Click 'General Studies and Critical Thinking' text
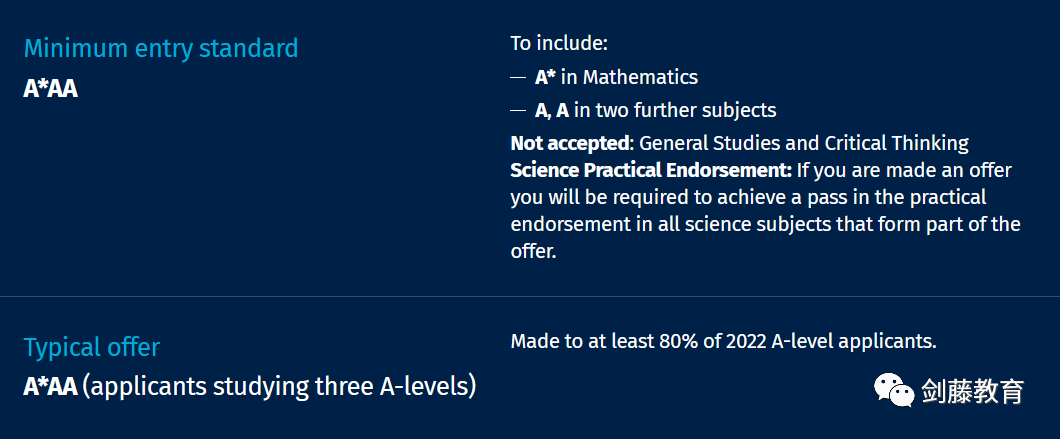This screenshot has height=439, width=1060. pyautogui.click(x=804, y=143)
